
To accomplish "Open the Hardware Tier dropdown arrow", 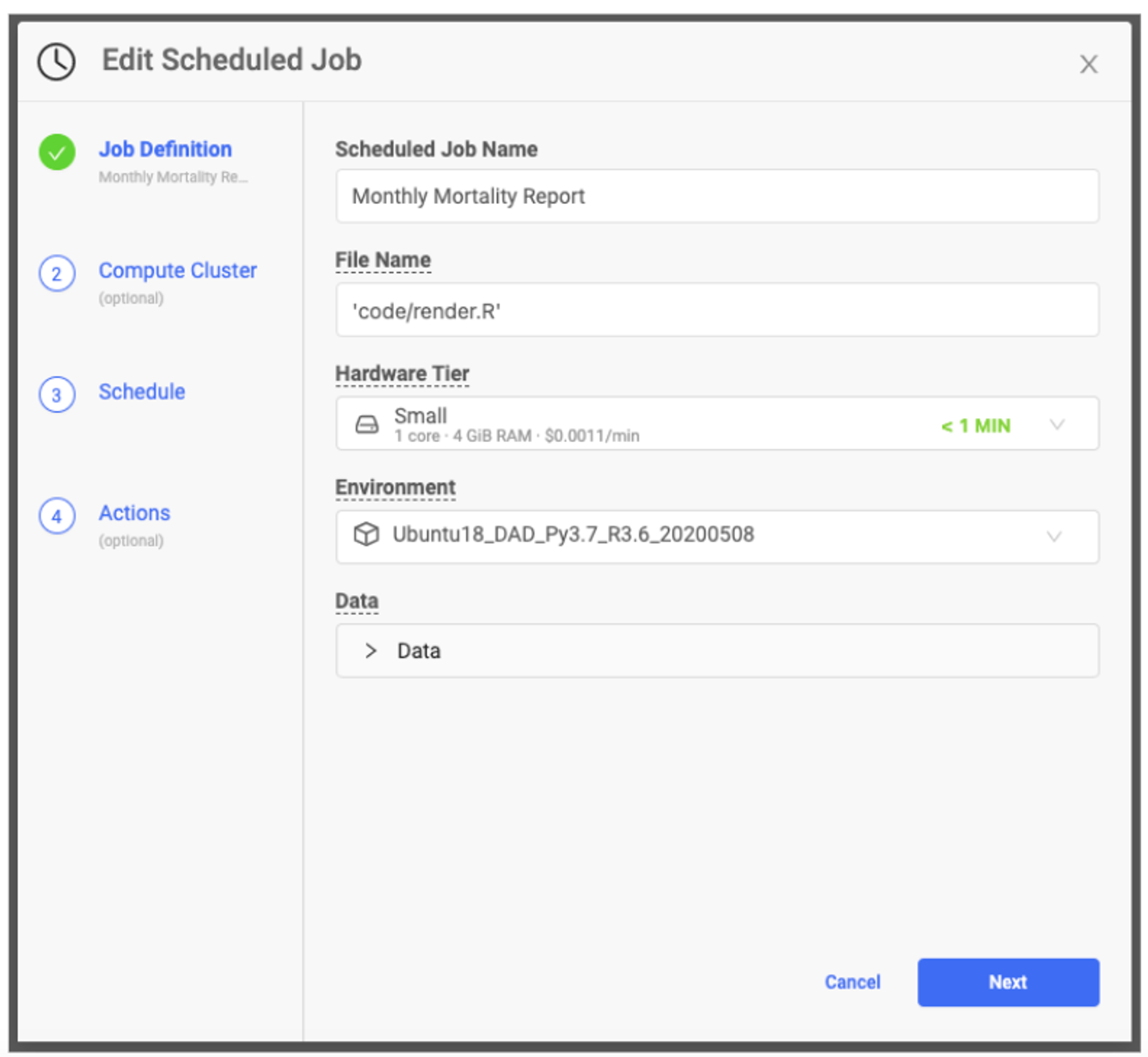I will click(x=1057, y=424).
